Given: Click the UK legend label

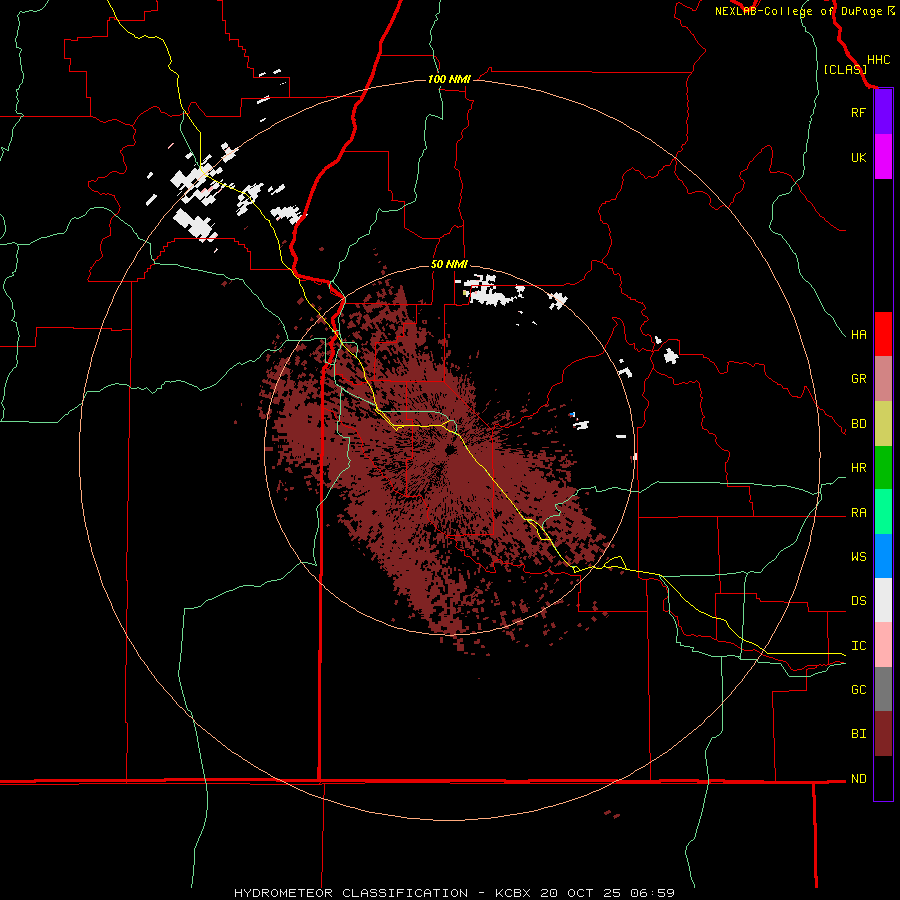Looking at the screenshot, I should click(858, 157).
